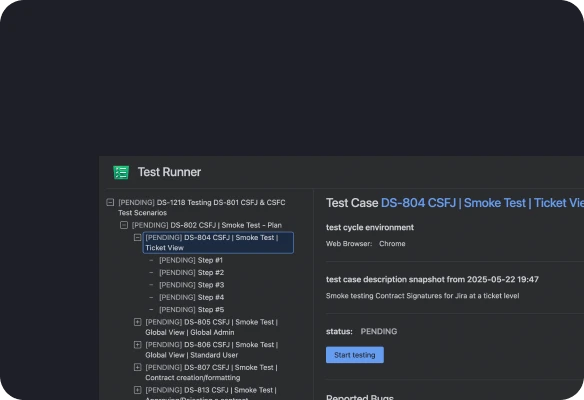584x400 pixels.
Task: Select pending Step #3 in tree
Action: point(191,285)
